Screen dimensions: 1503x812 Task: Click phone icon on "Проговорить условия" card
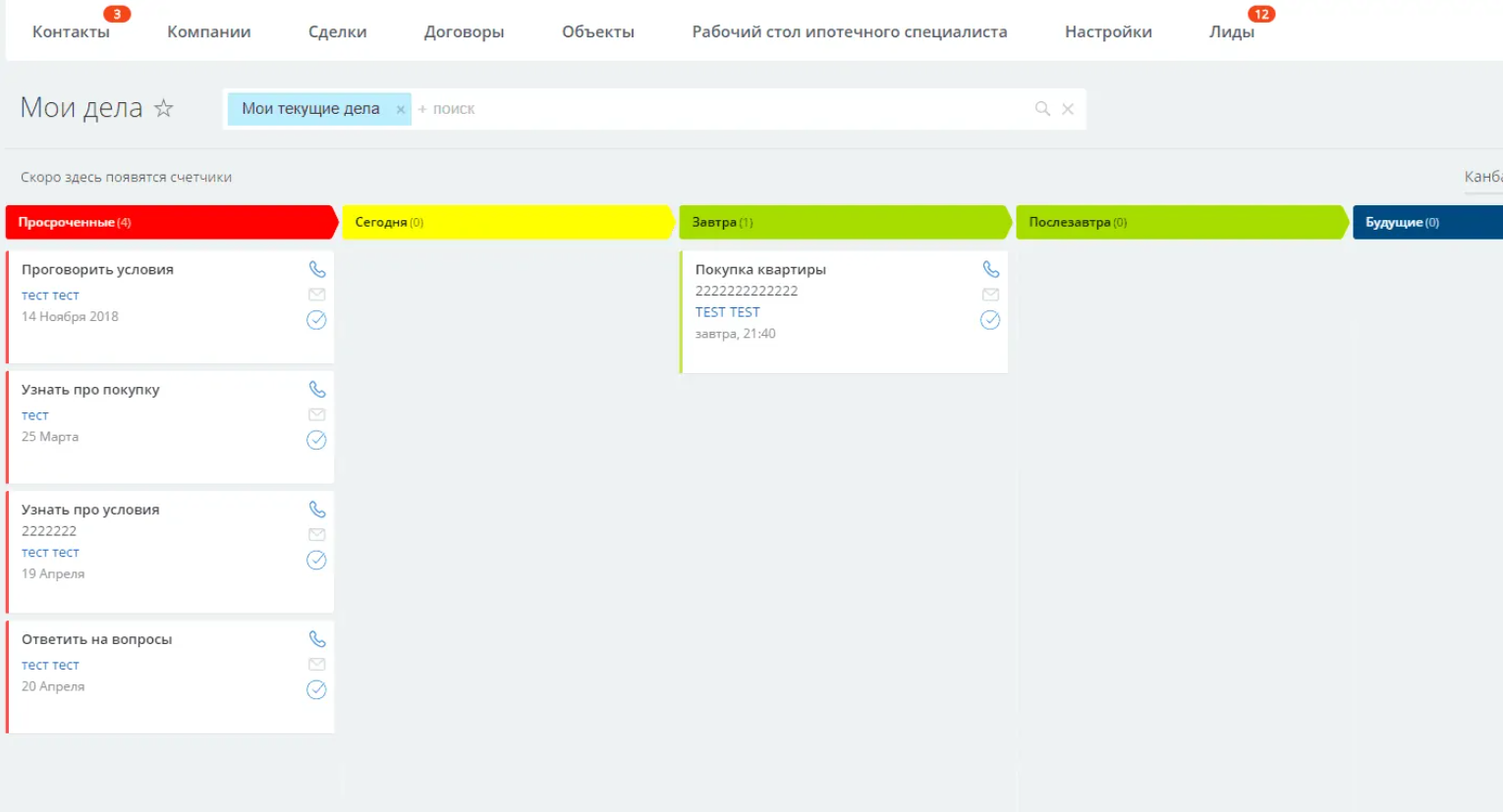tap(317, 269)
